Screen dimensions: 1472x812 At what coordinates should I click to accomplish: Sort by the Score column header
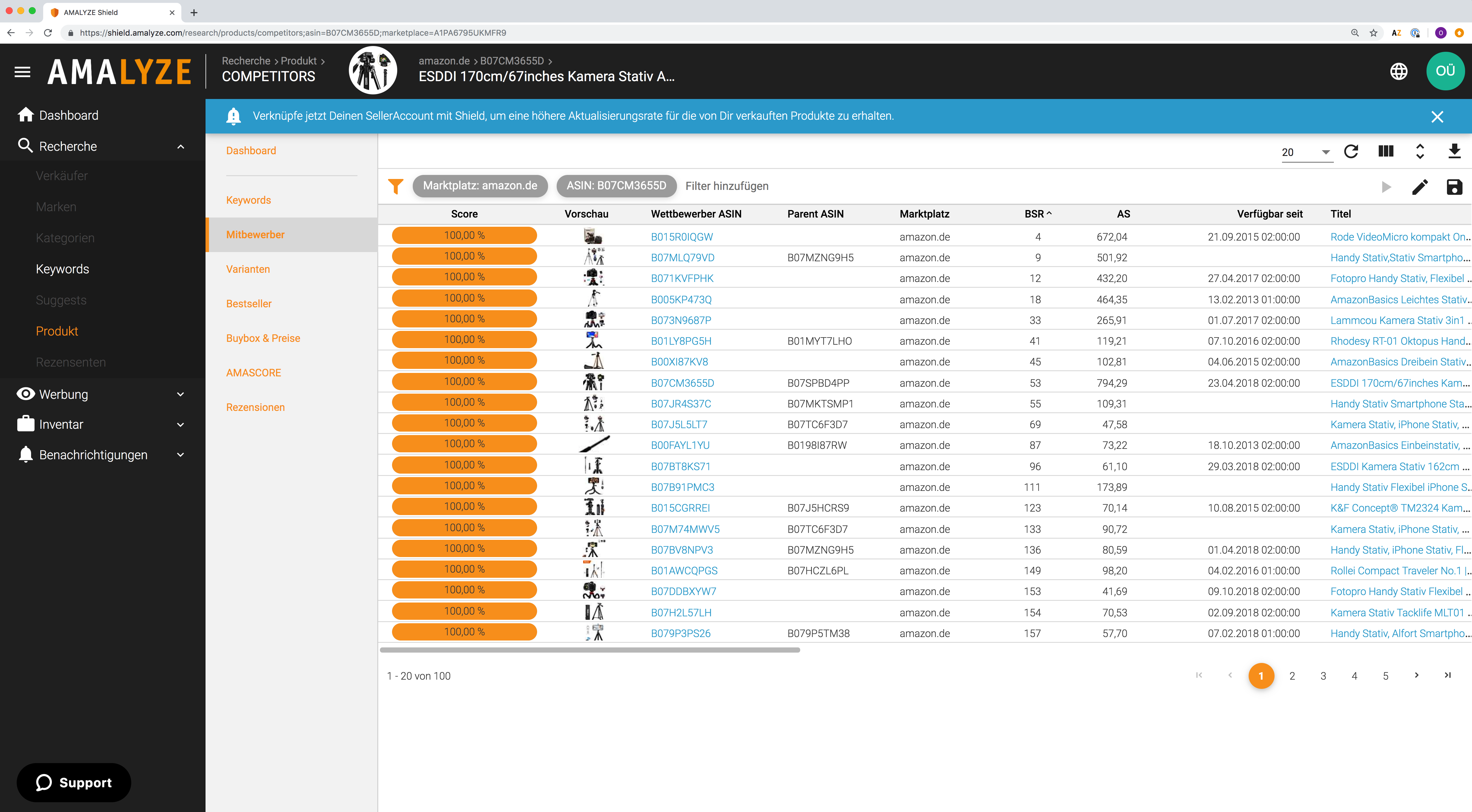(464, 214)
